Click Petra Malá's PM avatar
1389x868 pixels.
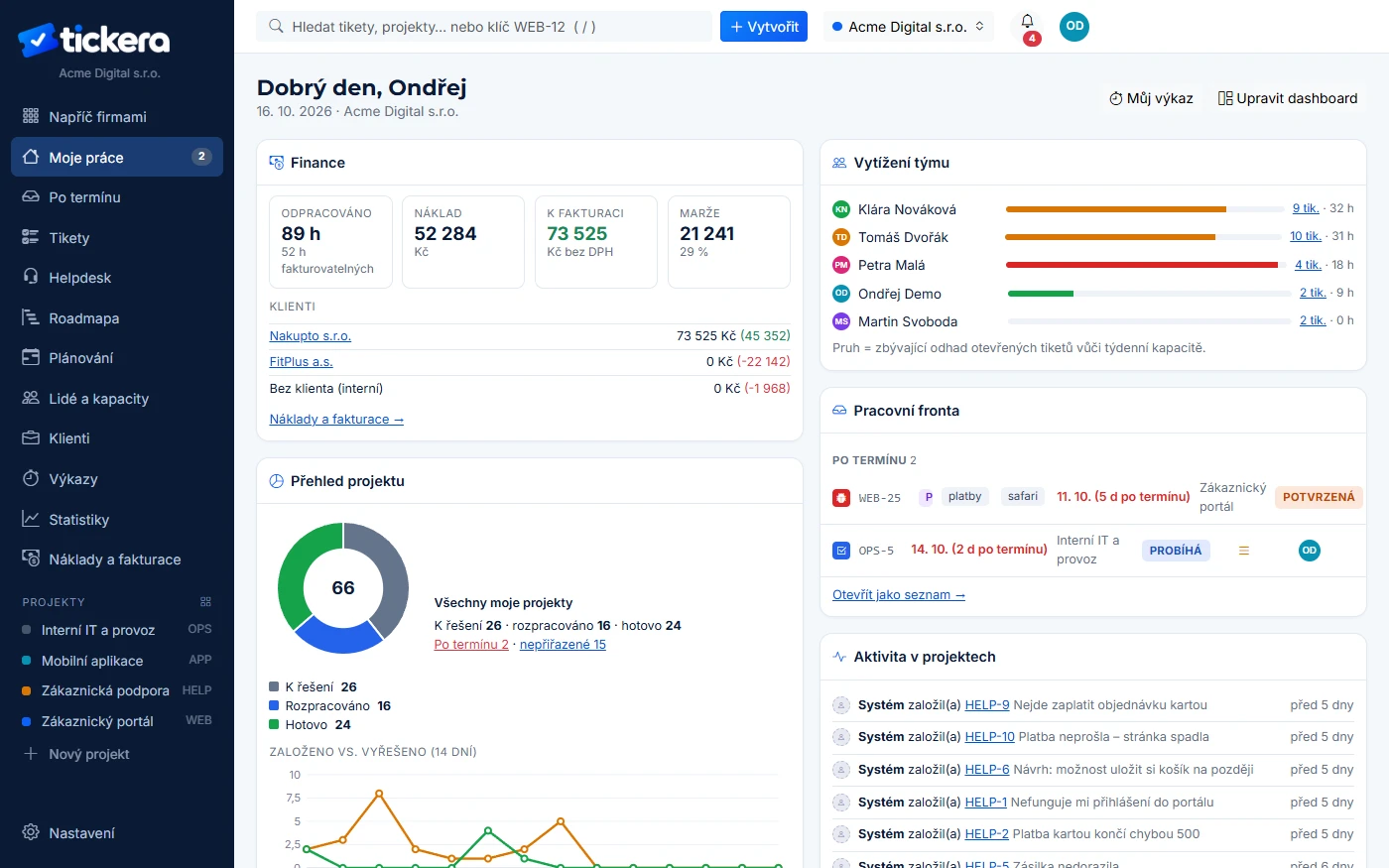pos(841,265)
